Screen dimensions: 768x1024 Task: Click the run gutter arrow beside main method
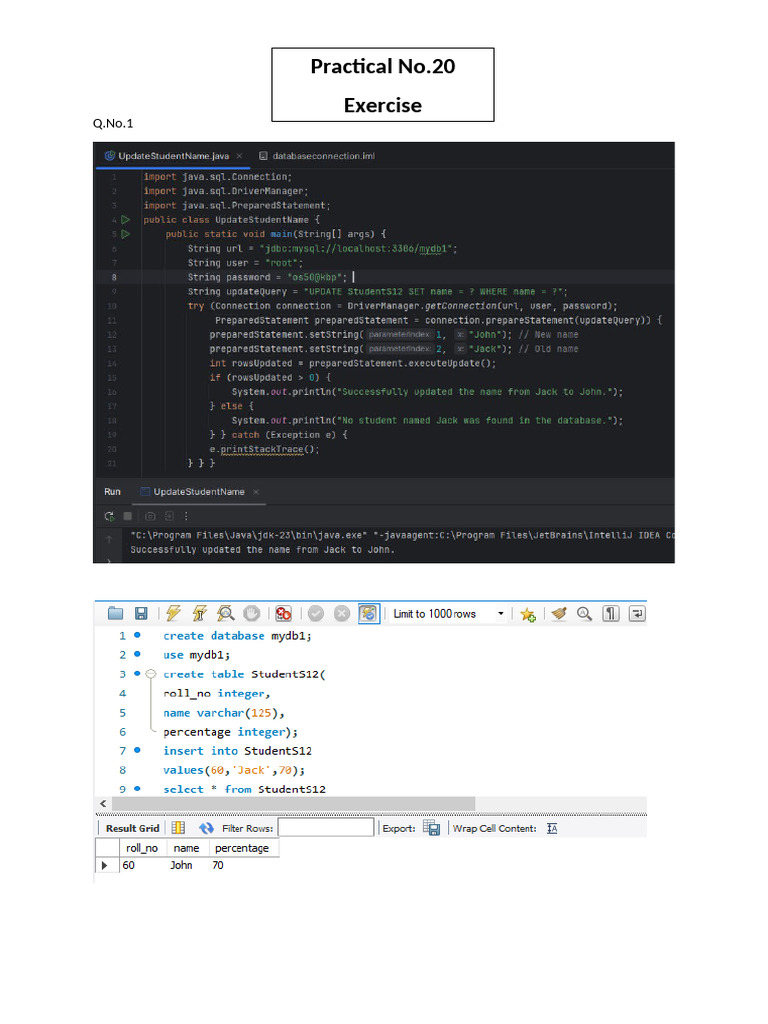pos(126,234)
